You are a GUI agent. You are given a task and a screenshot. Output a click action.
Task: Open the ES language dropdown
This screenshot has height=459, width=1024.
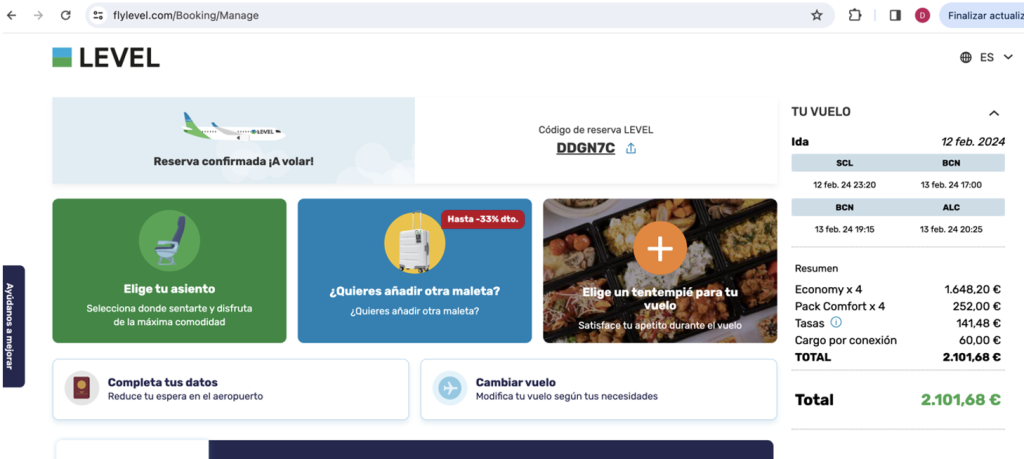(999, 57)
